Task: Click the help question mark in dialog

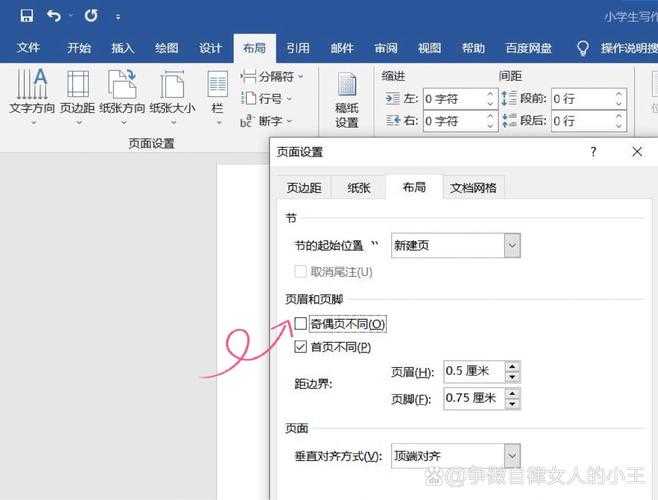Action: click(x=593, y=152)
